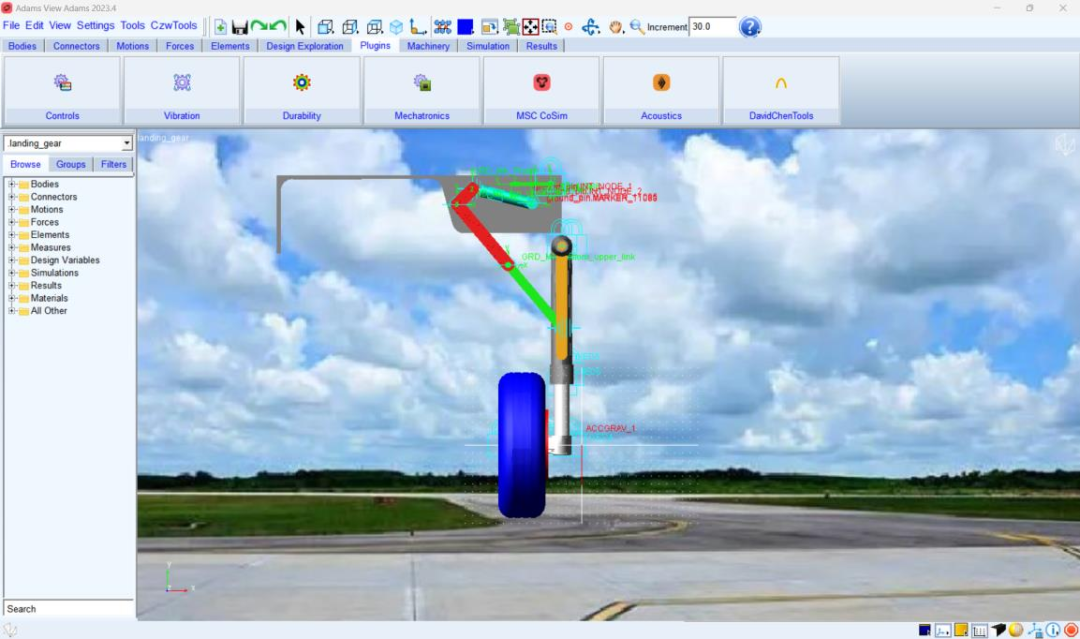
Task: Choose the arrow Select tool in toolbar
Action: [x=300, y=27]
